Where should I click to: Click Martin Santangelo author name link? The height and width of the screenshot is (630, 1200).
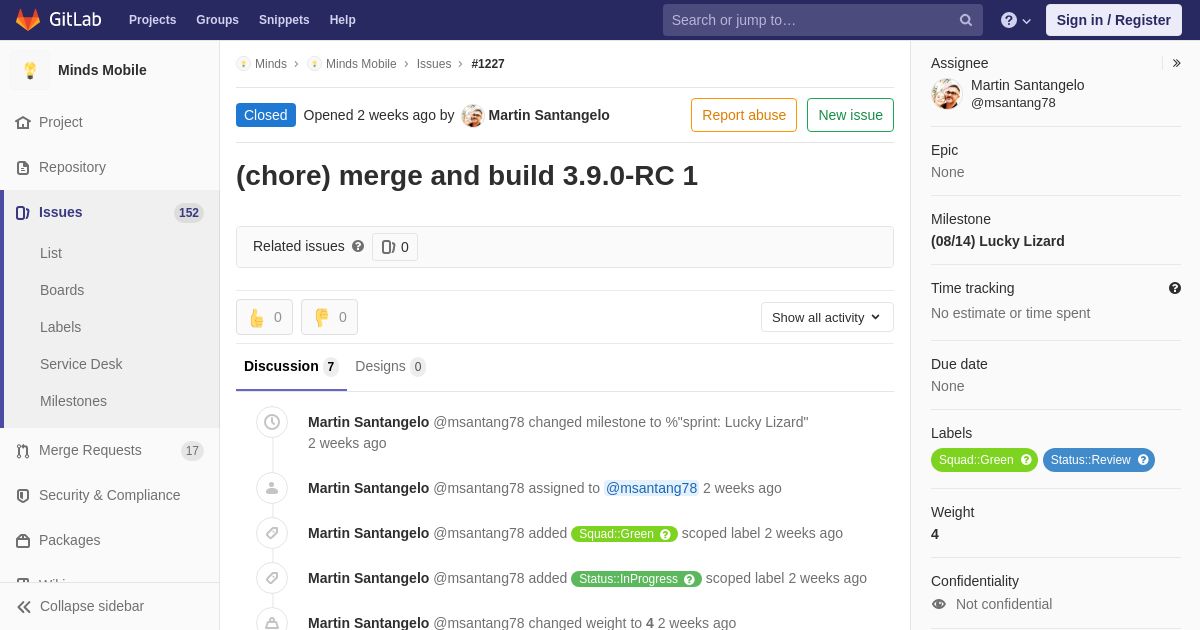click(549, 115)
